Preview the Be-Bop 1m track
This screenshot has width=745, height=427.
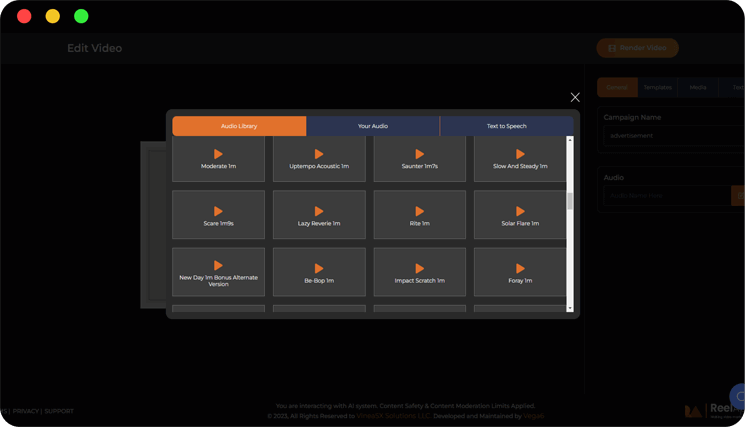coord(319,269)
